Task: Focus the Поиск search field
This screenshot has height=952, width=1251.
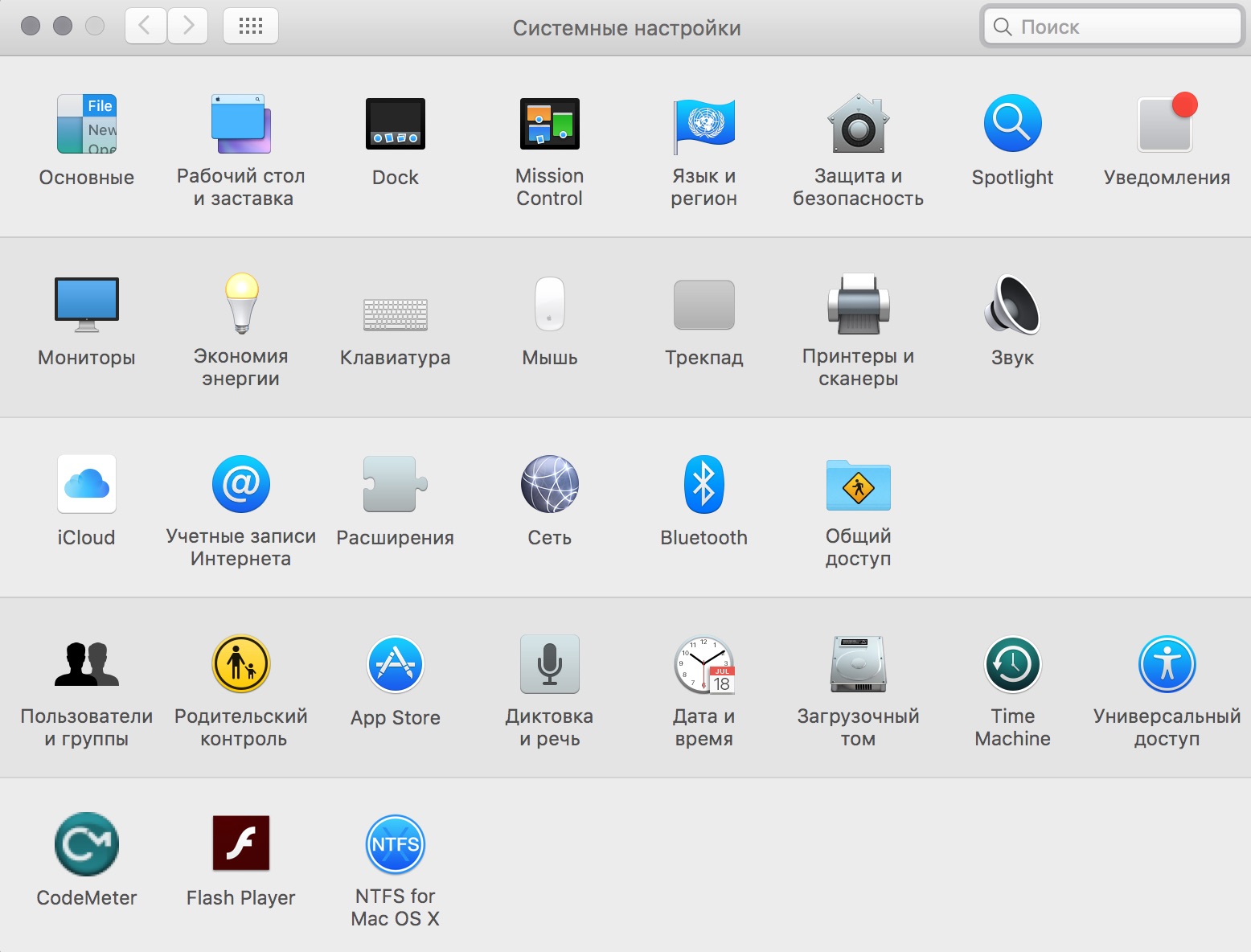Action: 1112,27
